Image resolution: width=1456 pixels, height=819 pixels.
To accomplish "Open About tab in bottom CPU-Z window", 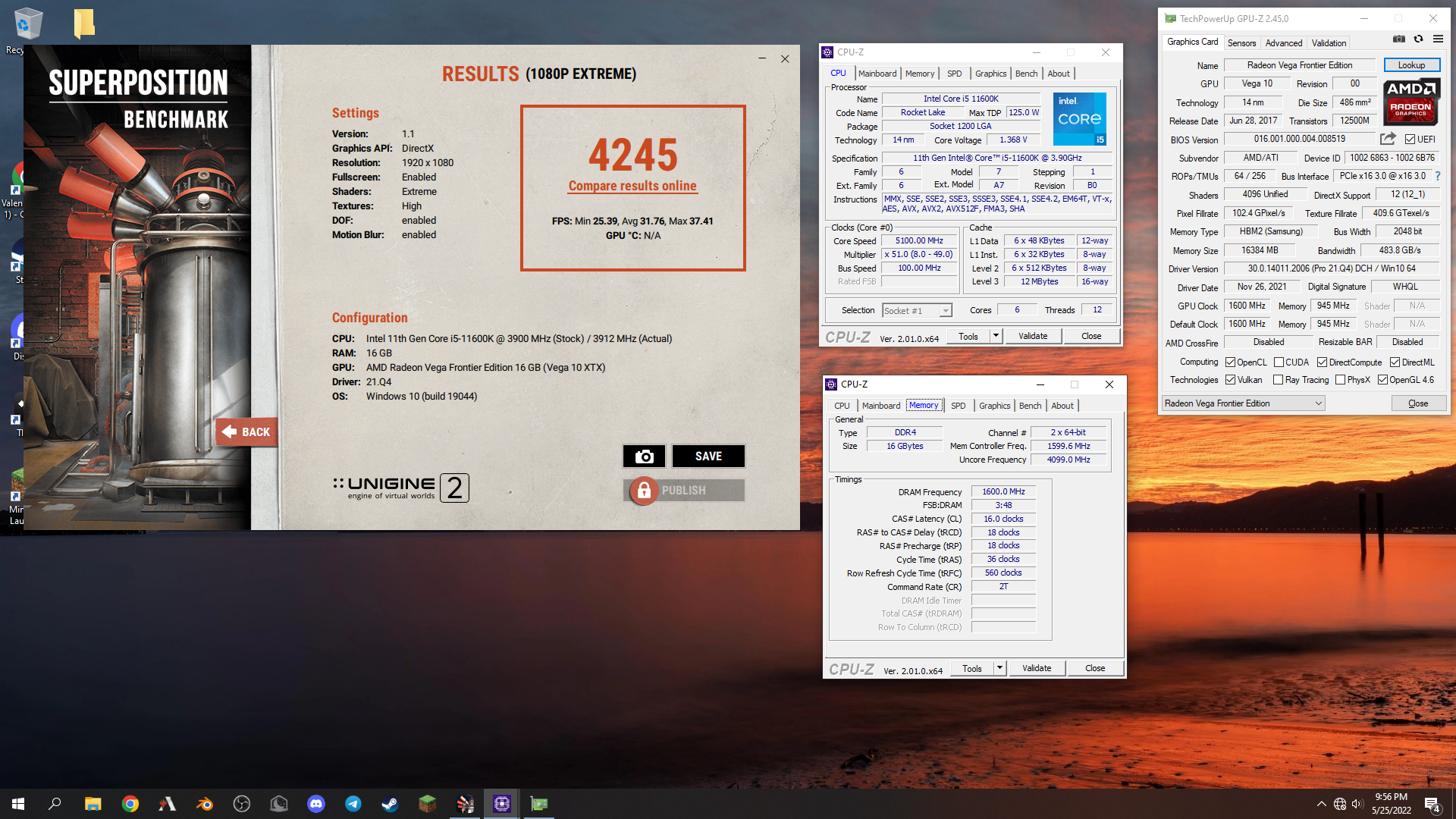I will pyautogui.click(x=1062, y=406).
